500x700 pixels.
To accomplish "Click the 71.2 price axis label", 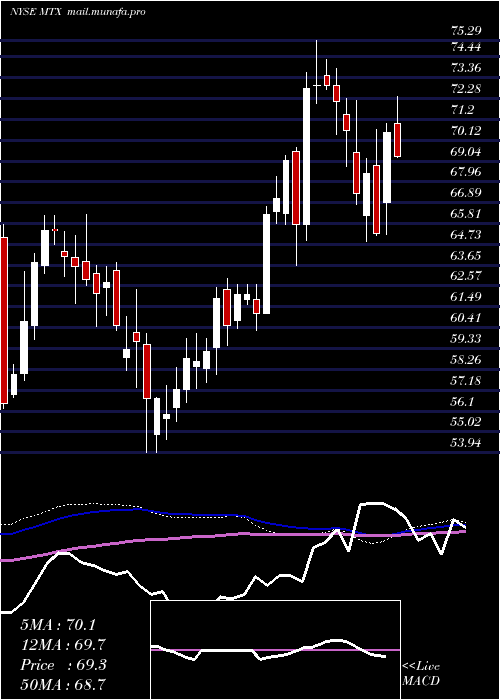I will click(x=462, y=110).
